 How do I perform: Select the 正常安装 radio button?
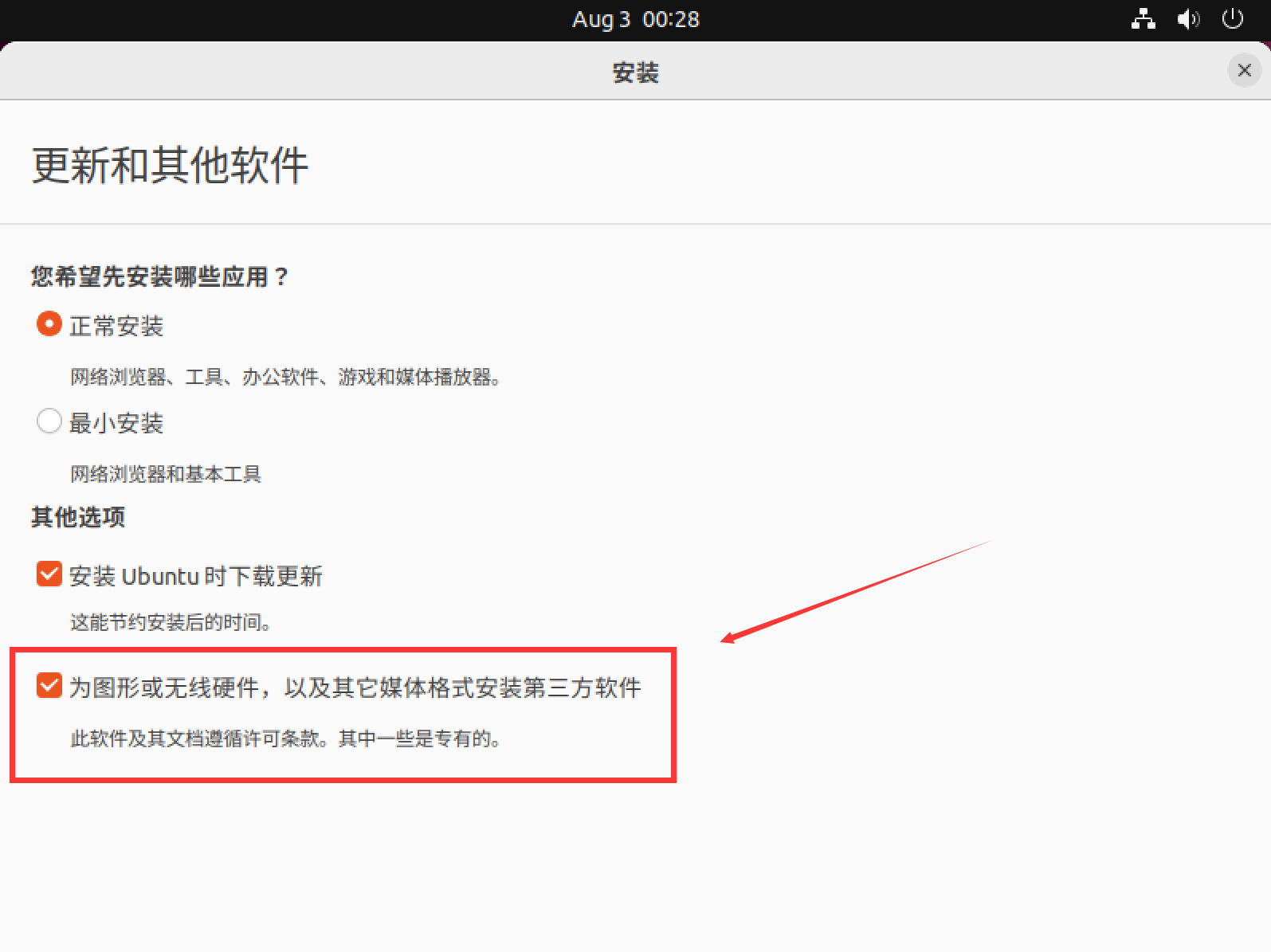coord(49,324)
